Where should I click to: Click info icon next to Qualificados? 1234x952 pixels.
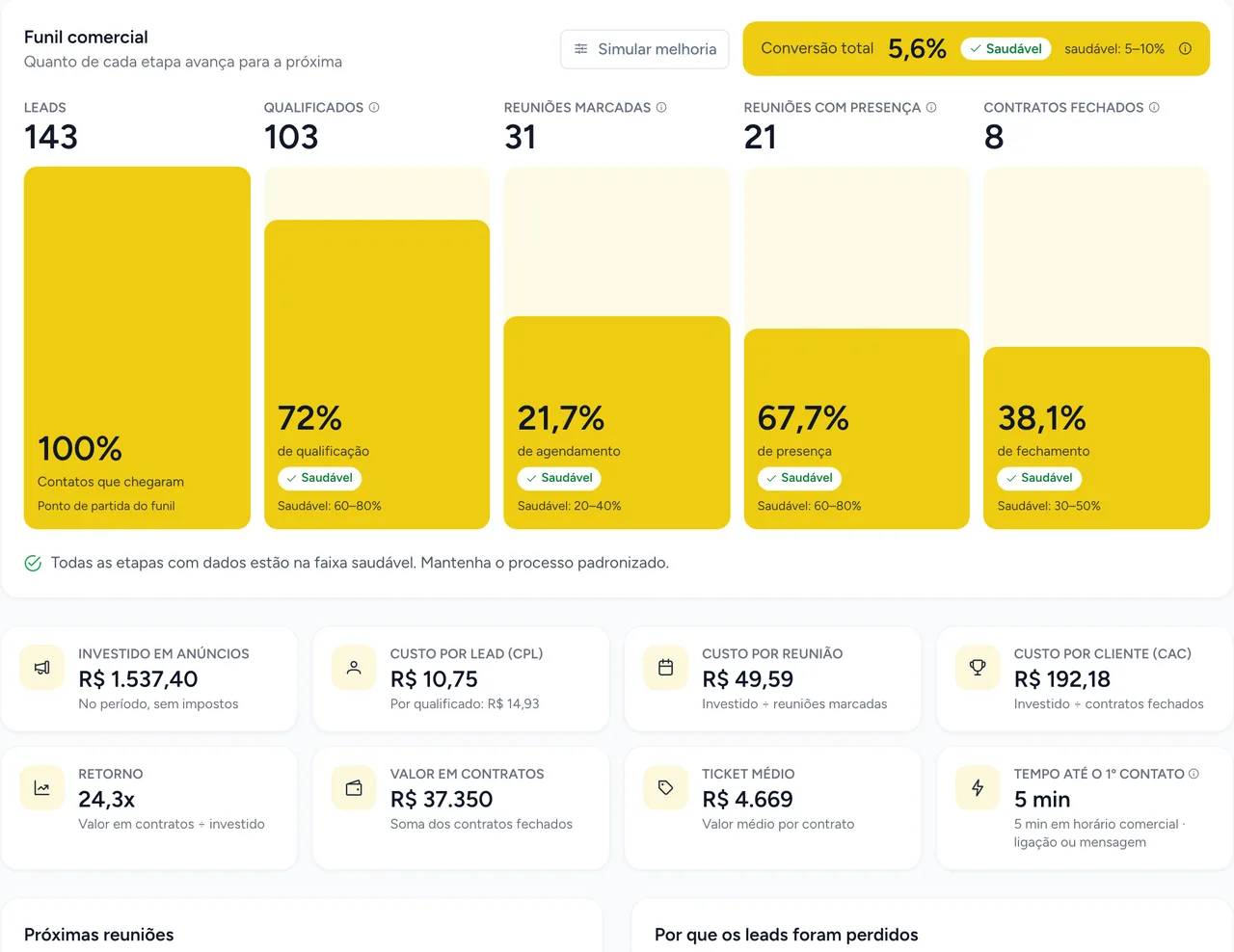click(374, 108)
